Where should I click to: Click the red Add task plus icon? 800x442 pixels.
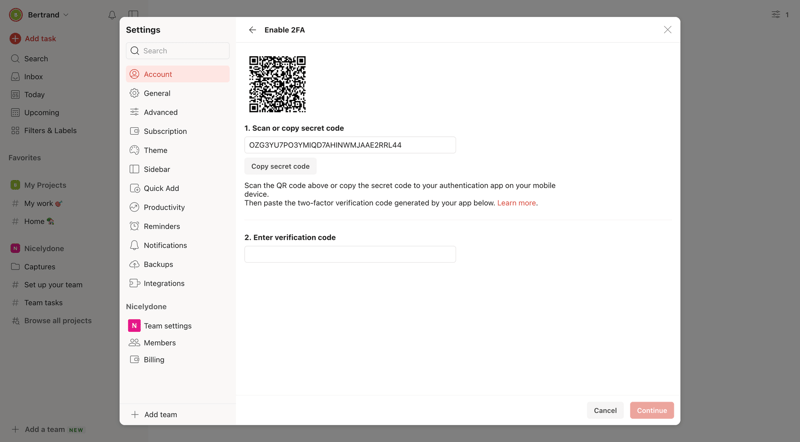15,38
